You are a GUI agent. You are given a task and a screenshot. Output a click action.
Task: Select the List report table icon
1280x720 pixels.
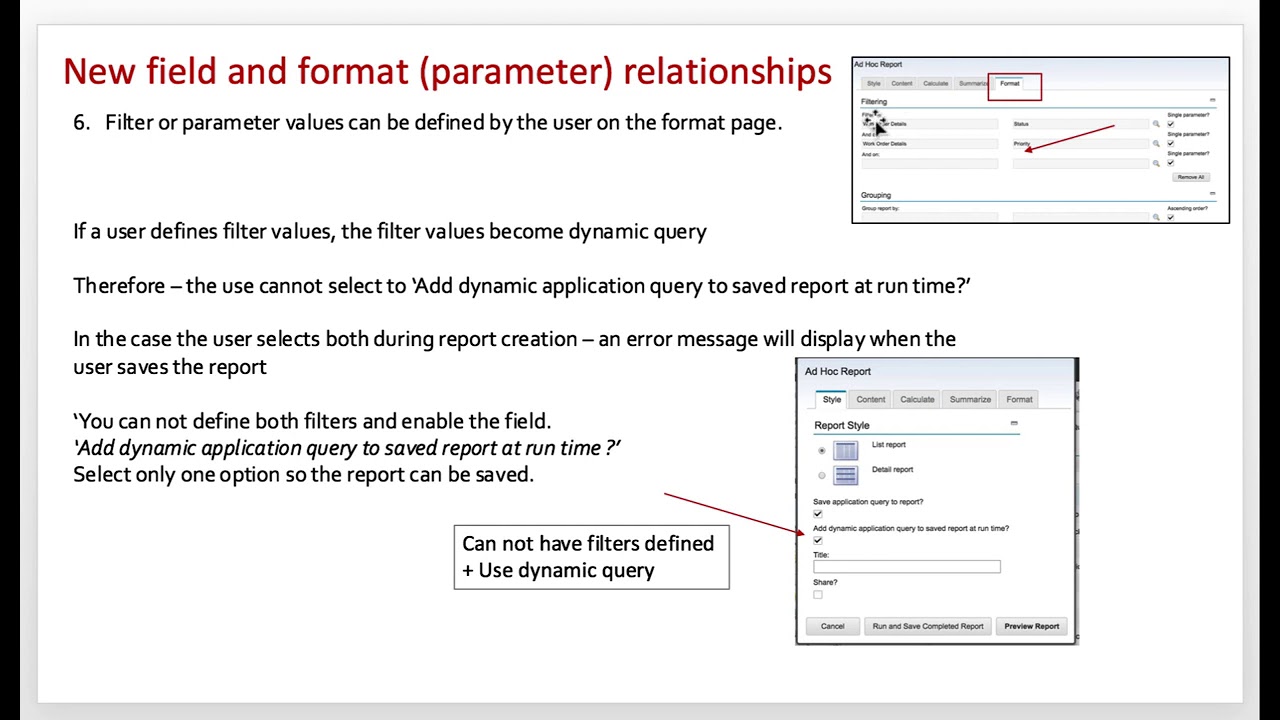[x=845, y=451]
